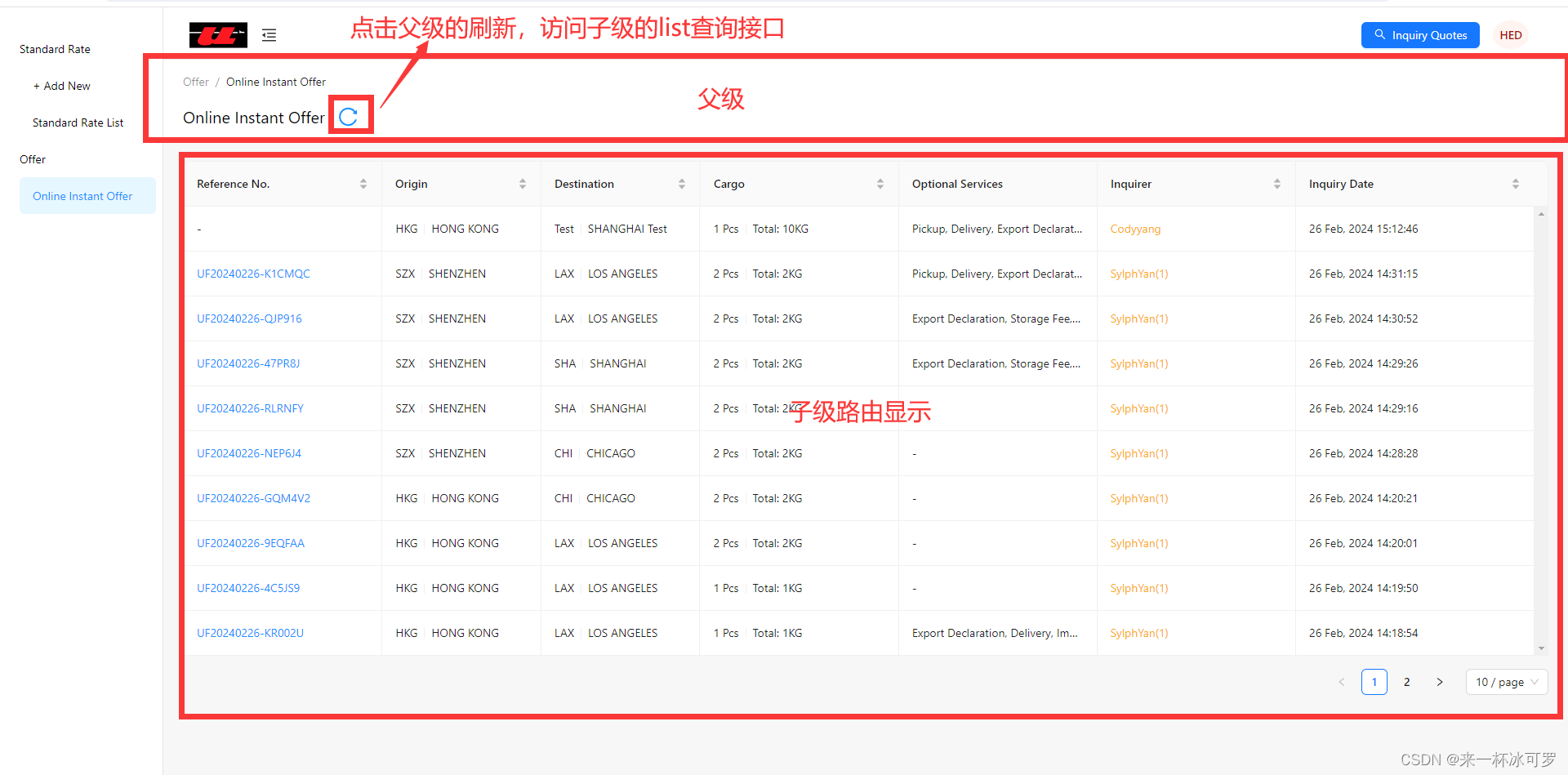Click the magnifier icon in Inquiry Quotes button

click(x=1381, y=35)
